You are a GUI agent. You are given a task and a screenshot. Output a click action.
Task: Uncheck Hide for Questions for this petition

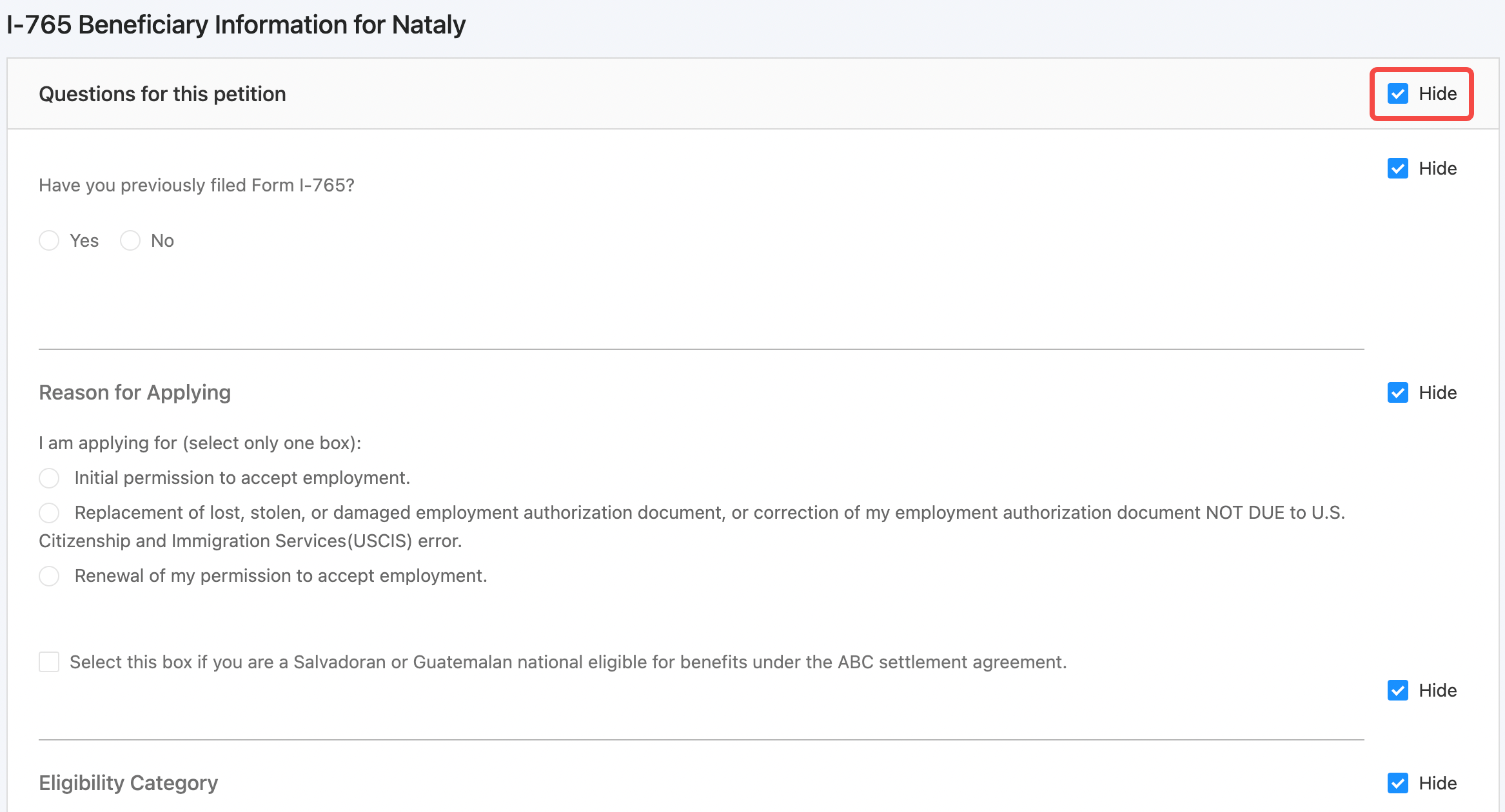click(x=1397, y=94)
